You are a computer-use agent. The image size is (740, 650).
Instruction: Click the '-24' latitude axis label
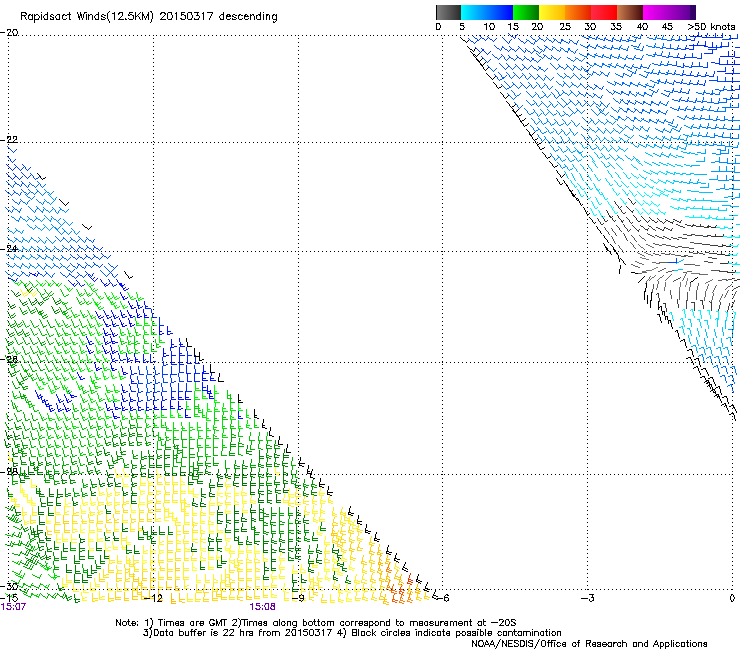click(x=9, y=248)
